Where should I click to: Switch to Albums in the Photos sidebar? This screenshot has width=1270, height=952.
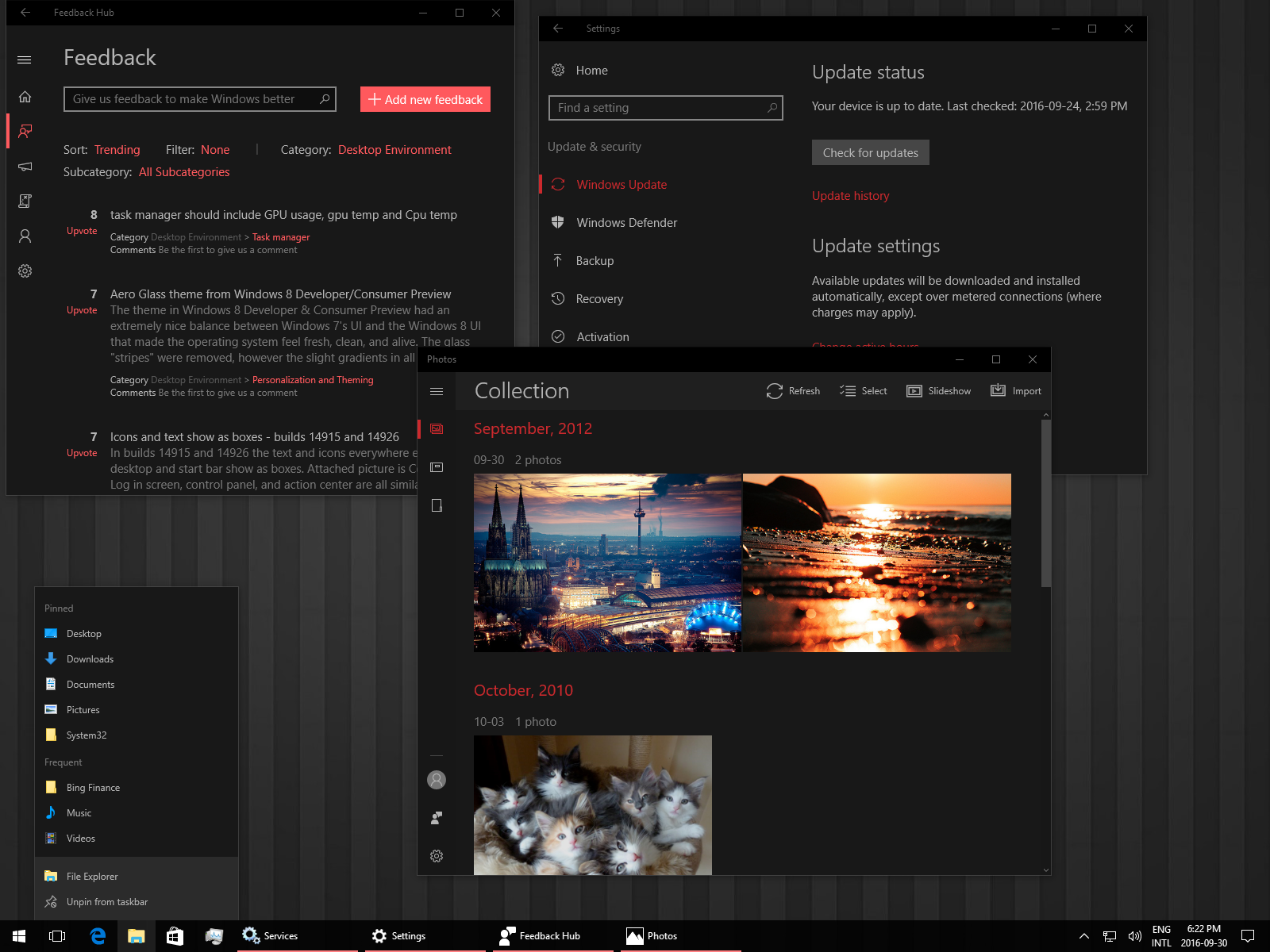[436, 466]
